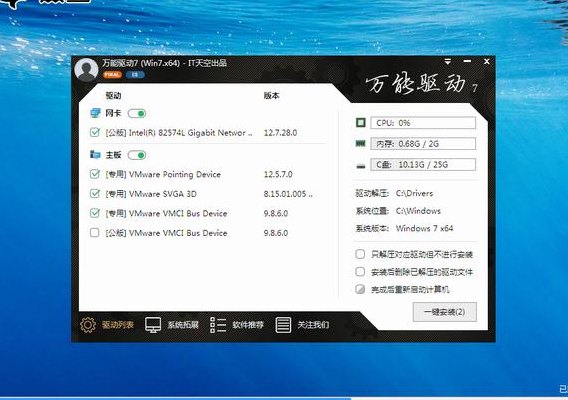Switch to the 系统拓展 tab
This screenshot has width=568, height=400.
click(x=172, y=325)
